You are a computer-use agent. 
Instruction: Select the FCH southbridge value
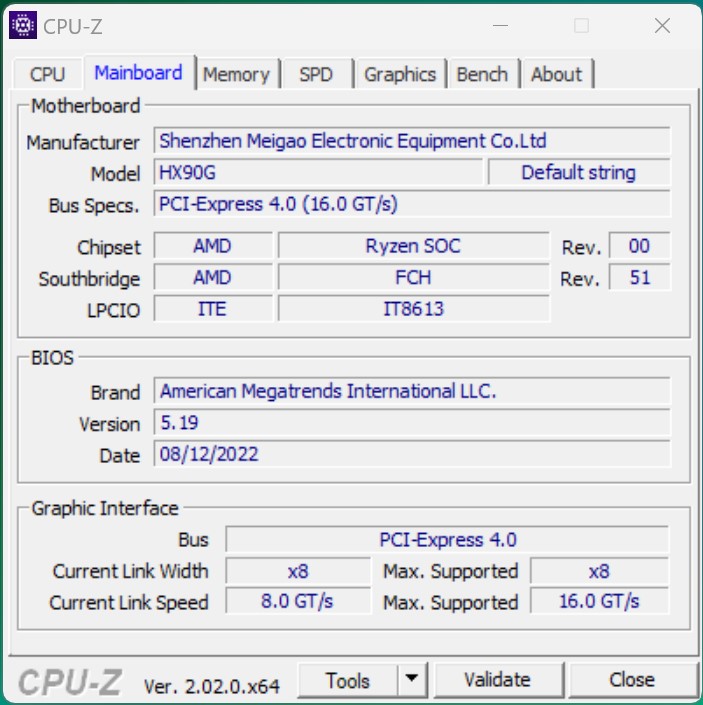(x=414, y=277)
